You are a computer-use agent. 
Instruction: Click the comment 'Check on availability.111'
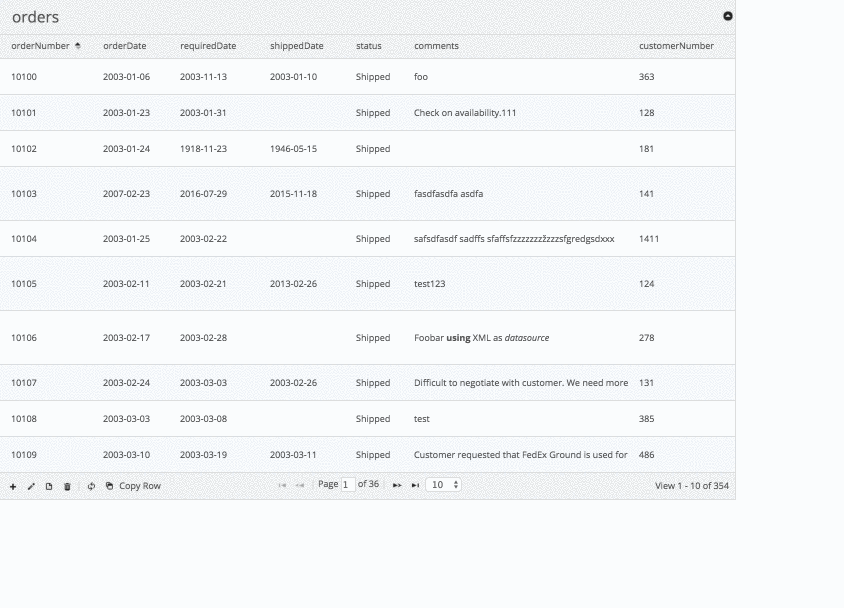465,113
